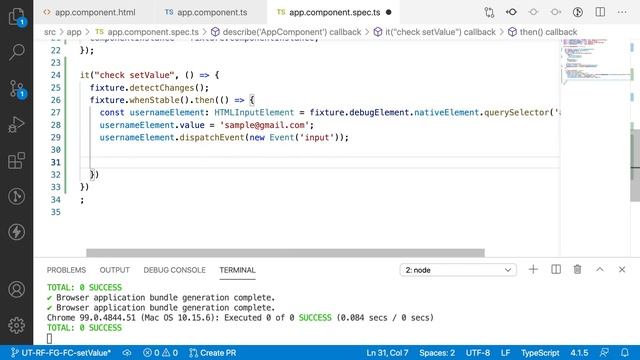Viewport: 640px width, 360px height.
Task: Open terminal selector dropdown '2: node'
Action: (458, 270)
